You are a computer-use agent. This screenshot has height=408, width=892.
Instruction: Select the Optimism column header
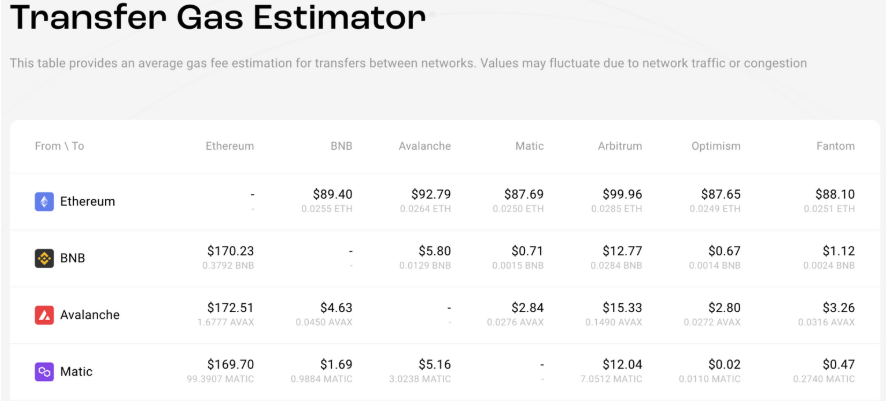(x=716, y=146)
